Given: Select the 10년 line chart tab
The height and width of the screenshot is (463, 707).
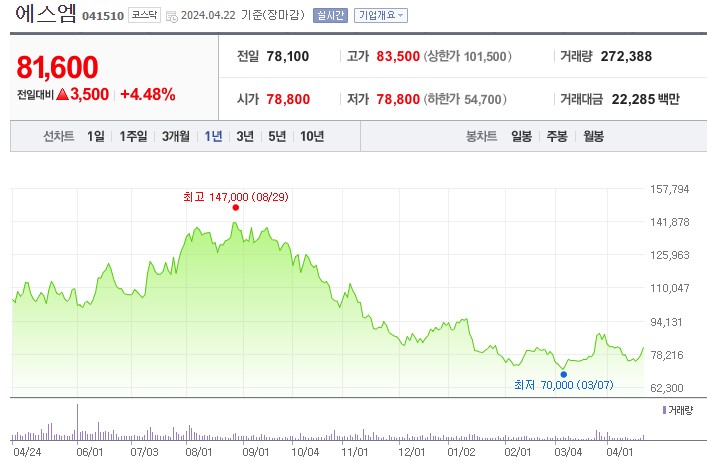Looking at the screenshot, I should click(x=312, y=136).
